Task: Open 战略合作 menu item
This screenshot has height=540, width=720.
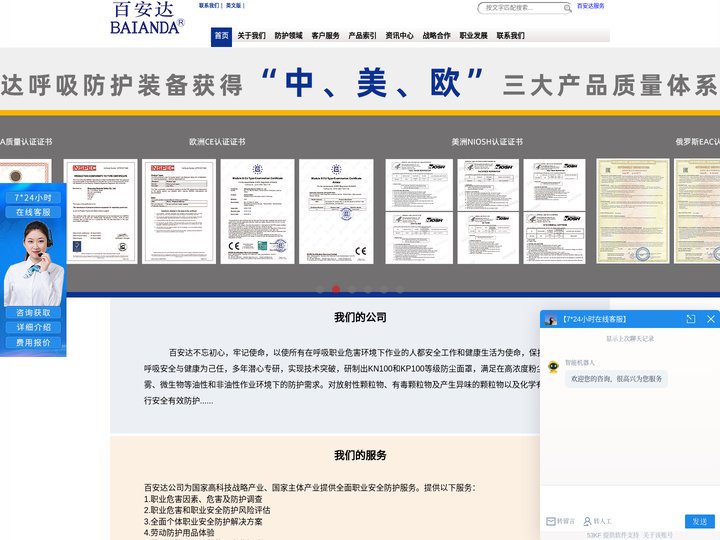Action: (x=436, y=35)
